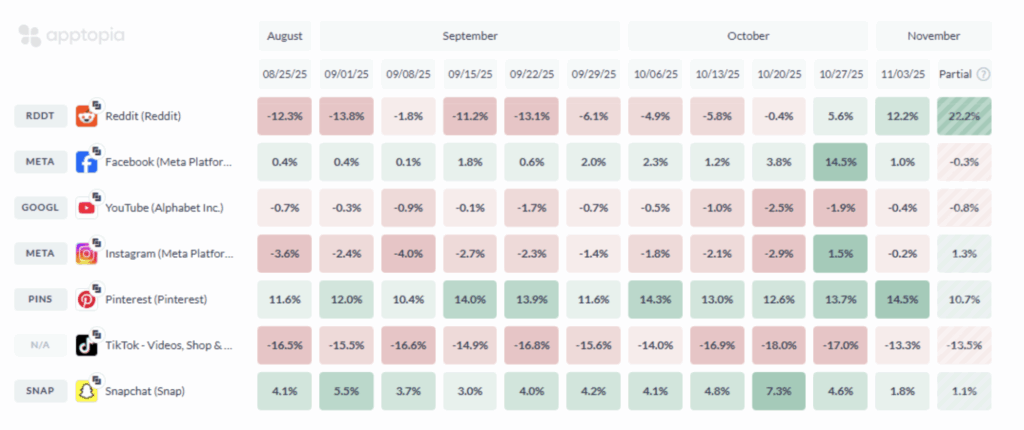1024x430 pixels.
Task: Click Reddit's 22.2% partial cell
Action: pos(964,116)
